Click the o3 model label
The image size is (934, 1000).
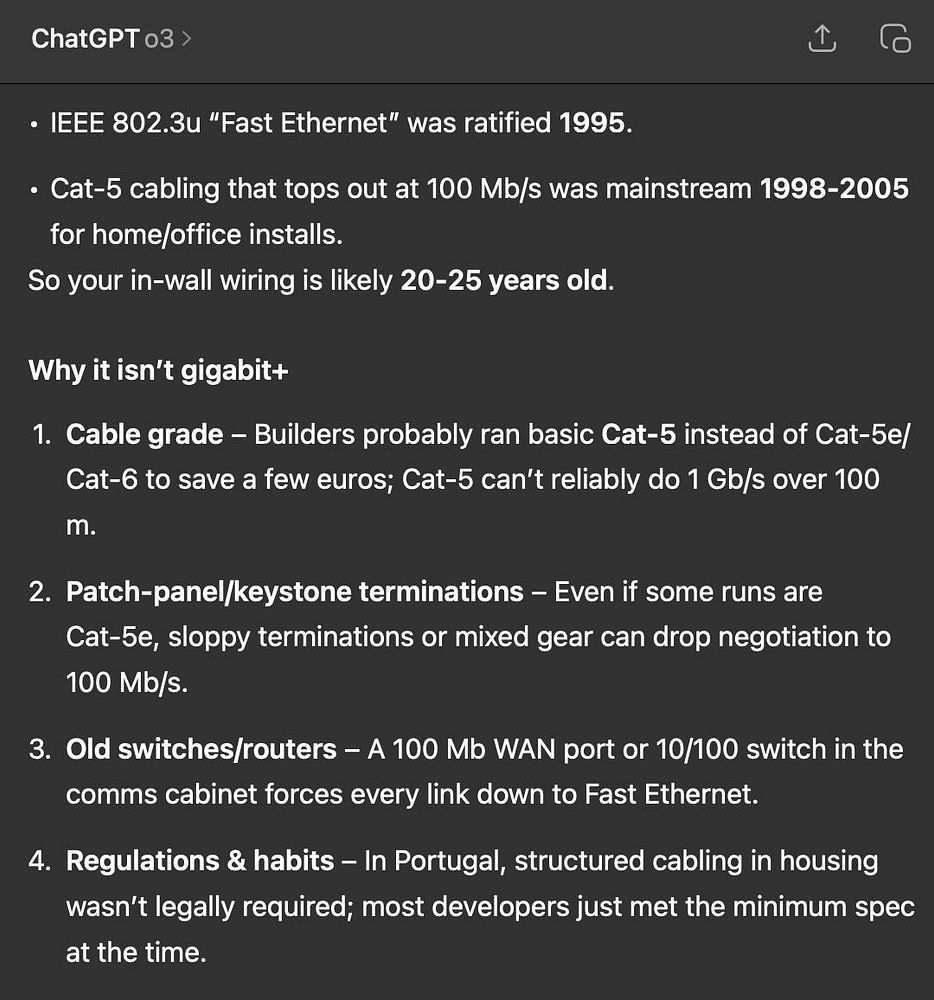pyautogui.click(x=159, y=40)
